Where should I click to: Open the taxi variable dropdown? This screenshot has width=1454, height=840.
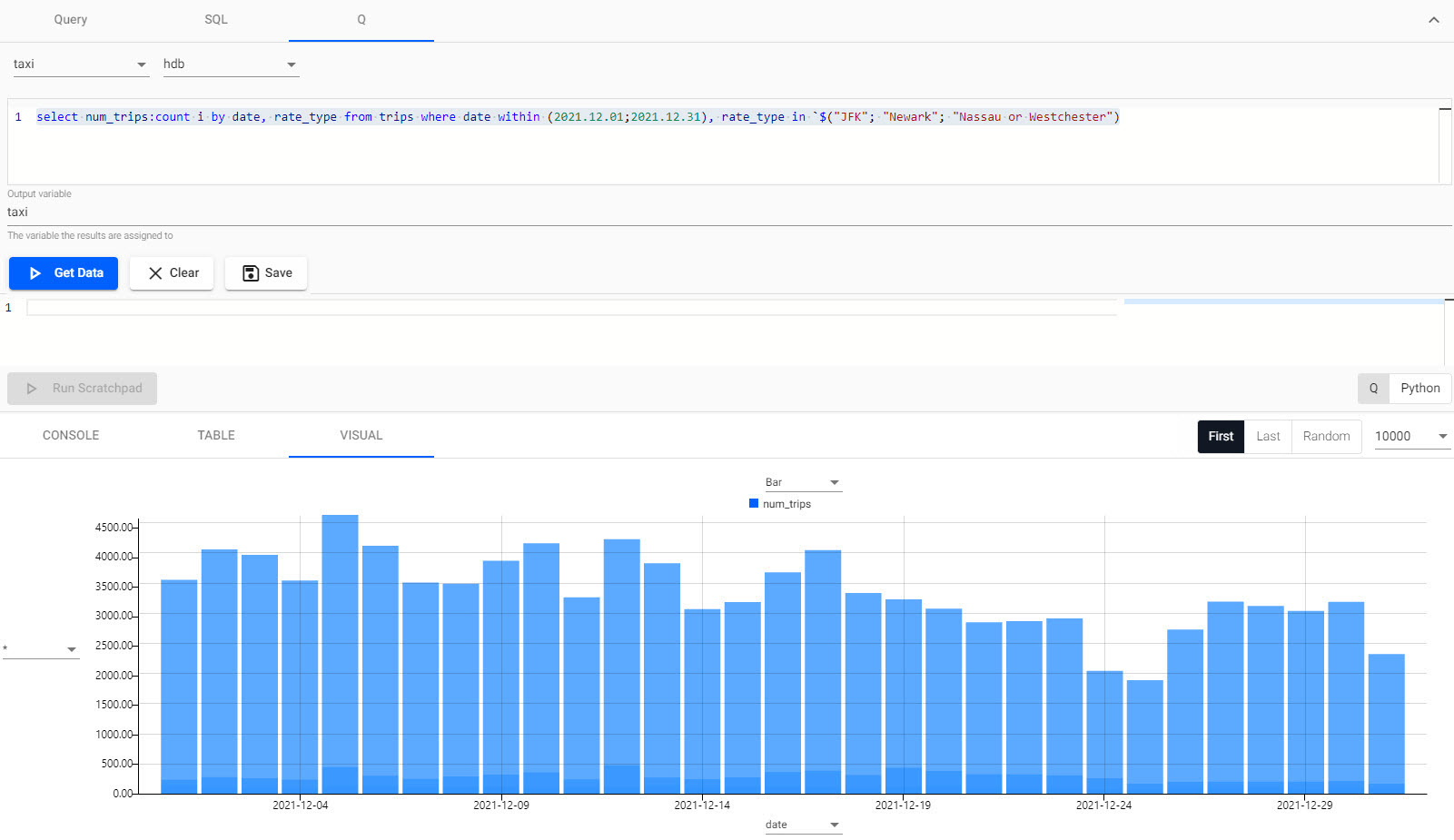(141, 64)
